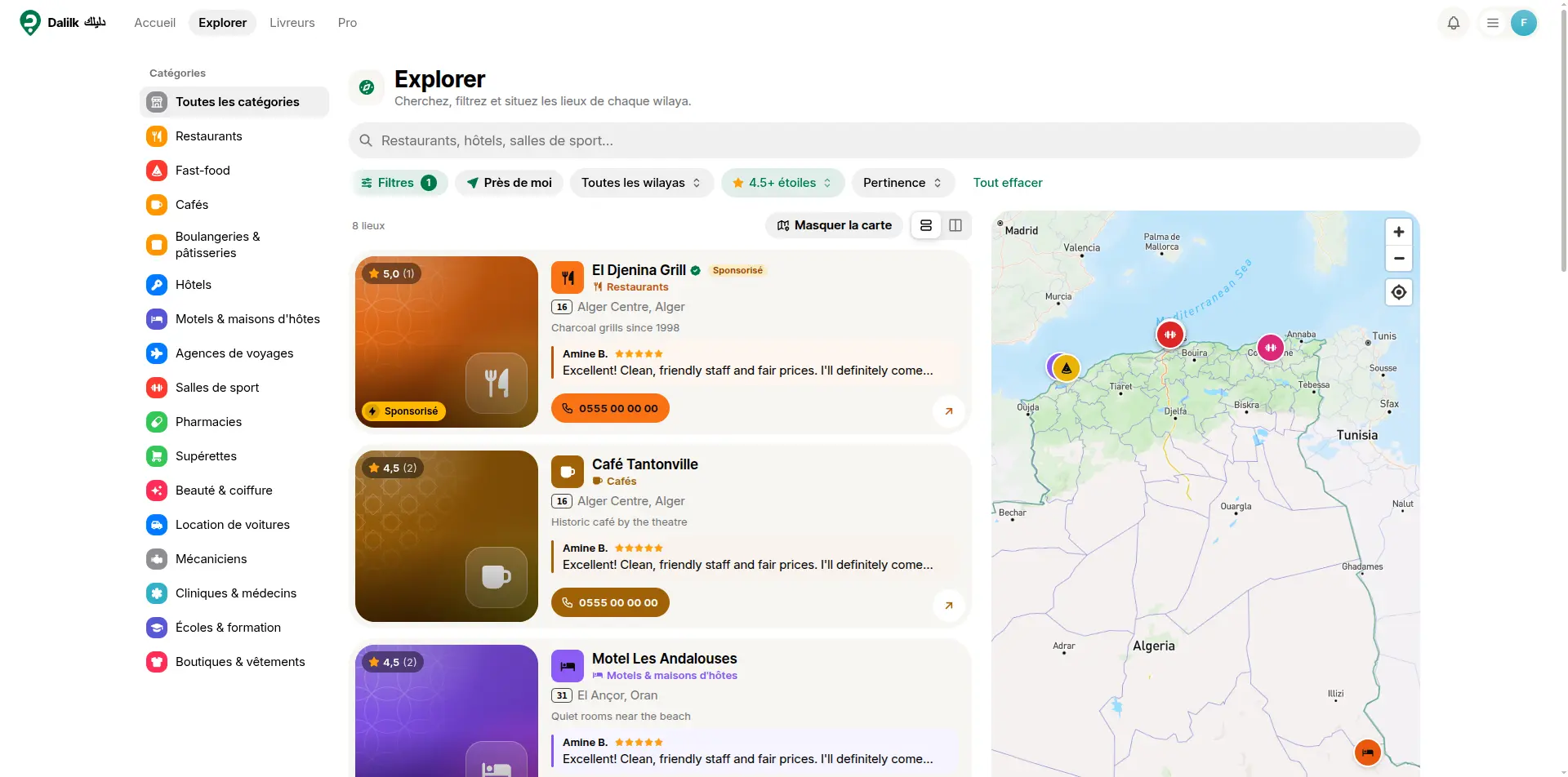The width and height of the screenshot is (1568, 777).
Task: Select the Cafés category icon
Action: 157,205
